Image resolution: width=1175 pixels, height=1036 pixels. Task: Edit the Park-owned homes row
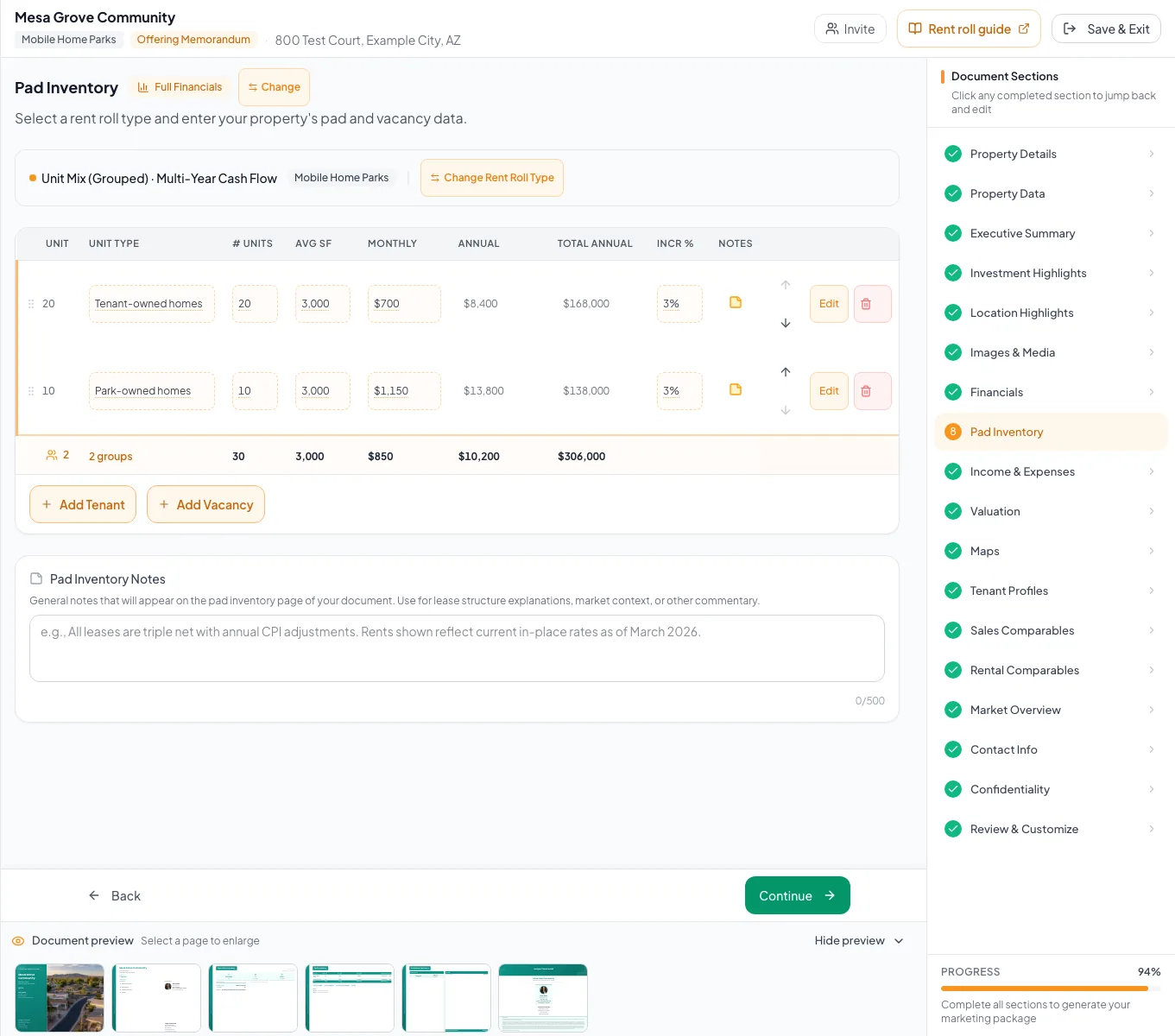pyautogui.click(x=829, y=391)
